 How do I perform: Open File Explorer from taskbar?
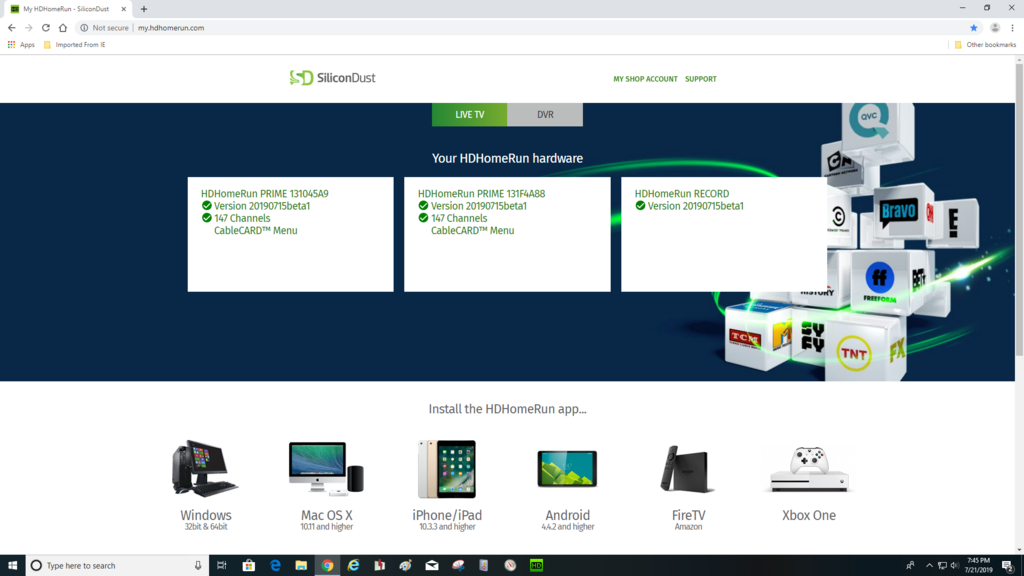tap(301, 566)
